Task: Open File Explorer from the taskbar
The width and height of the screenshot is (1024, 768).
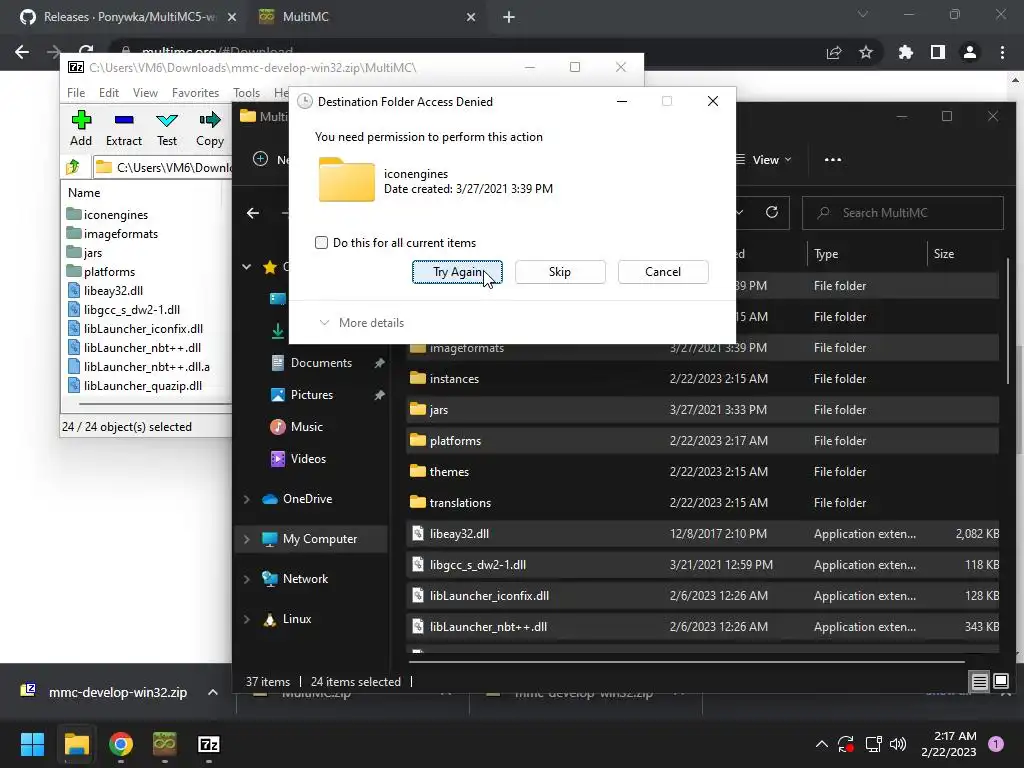Action: (x=76, y=744)
